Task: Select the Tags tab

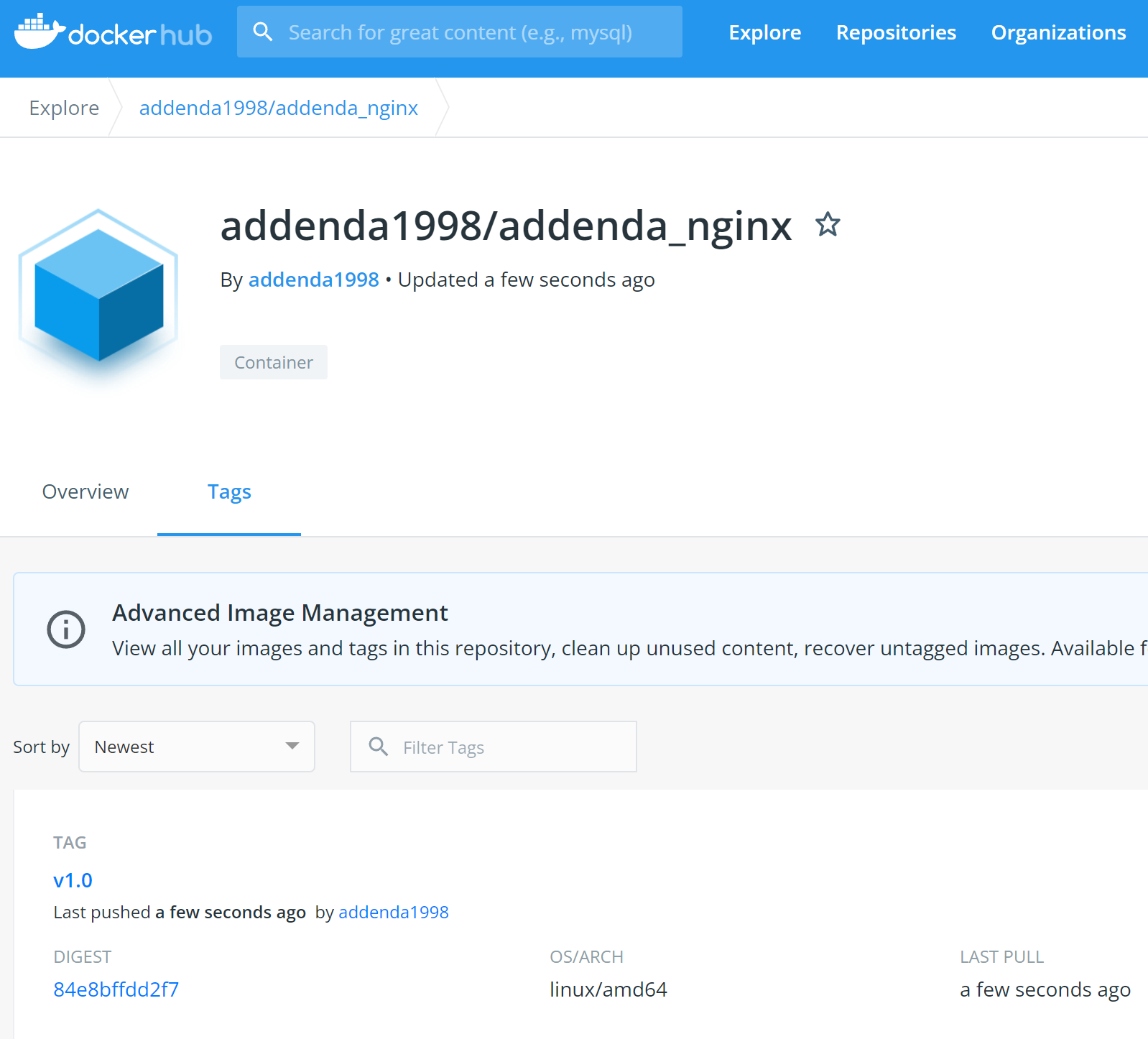Action: (x=229, y=492)
